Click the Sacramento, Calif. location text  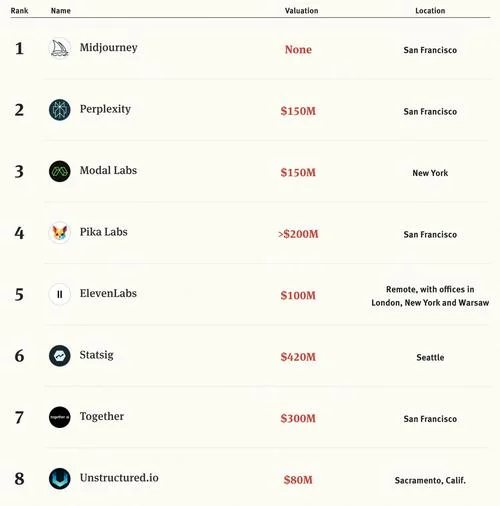[430, 480]
